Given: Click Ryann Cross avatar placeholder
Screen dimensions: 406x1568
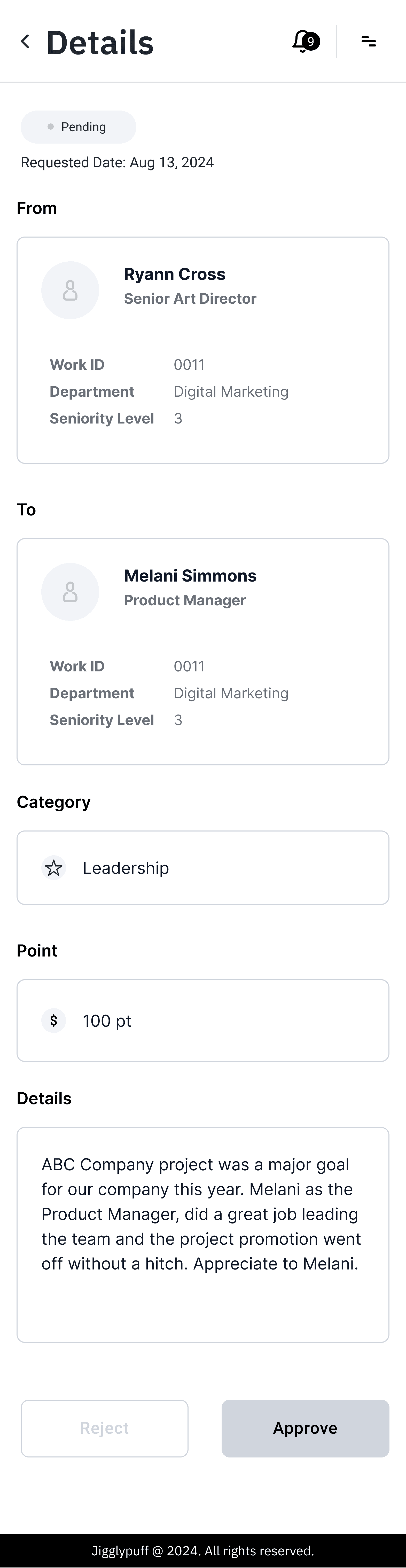Looking at the screenshot, I should coord(70,290).
